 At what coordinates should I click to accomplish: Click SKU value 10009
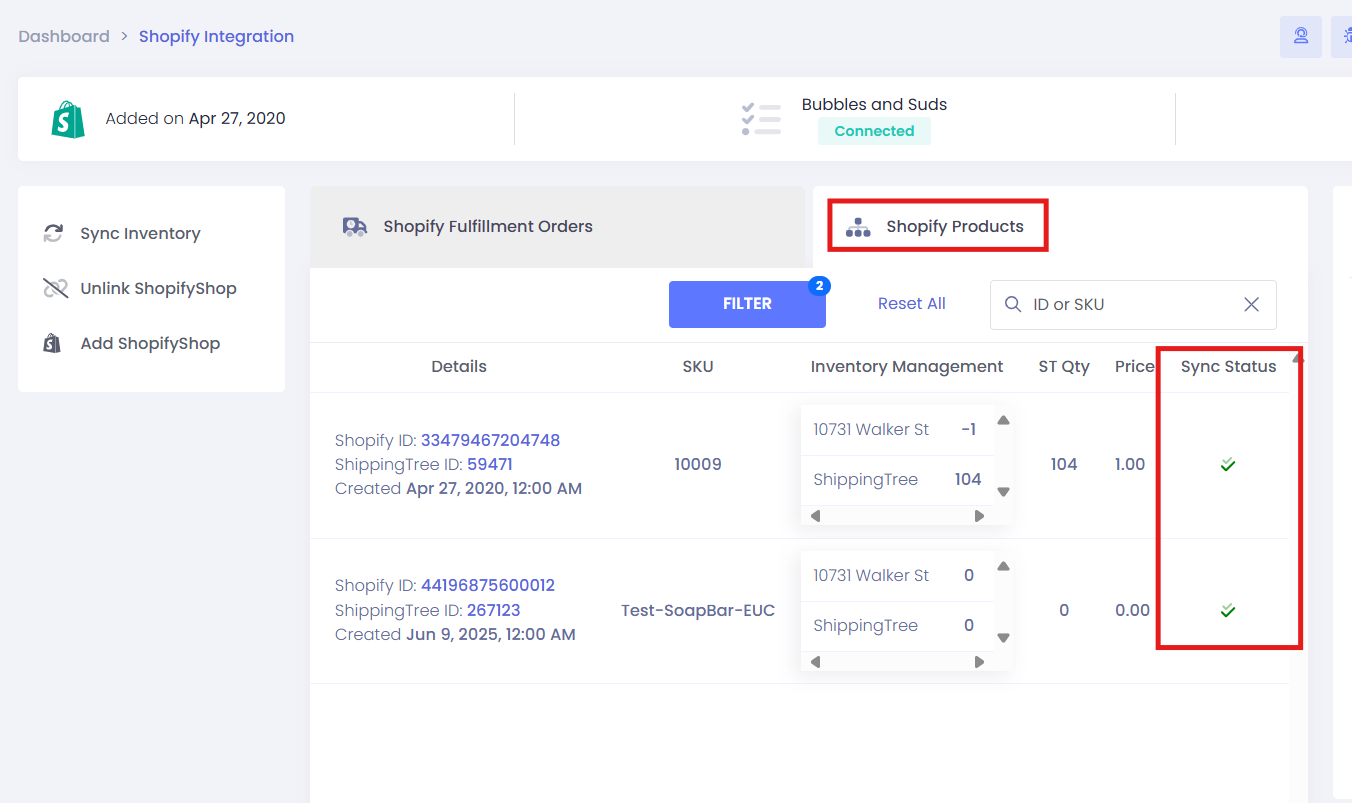(698, 464)
